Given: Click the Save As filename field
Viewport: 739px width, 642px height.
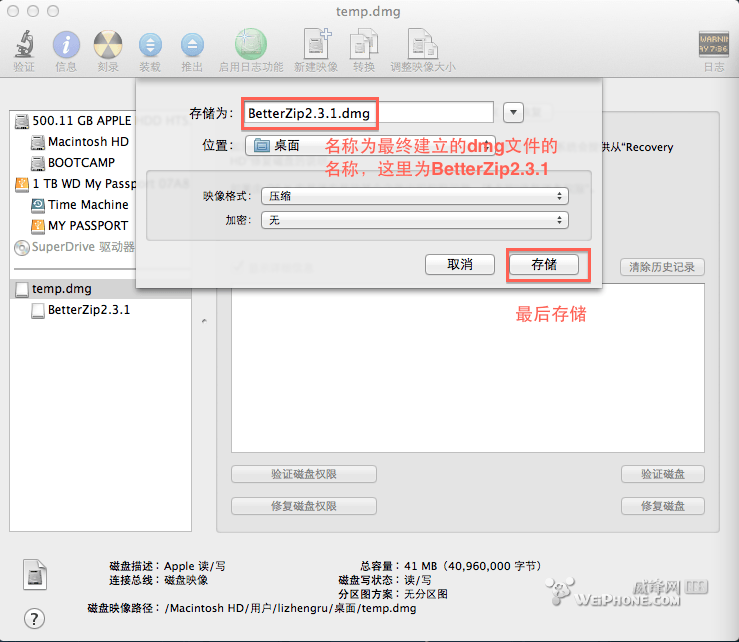Looking at the screenshot, I should [x=369, y=113].
